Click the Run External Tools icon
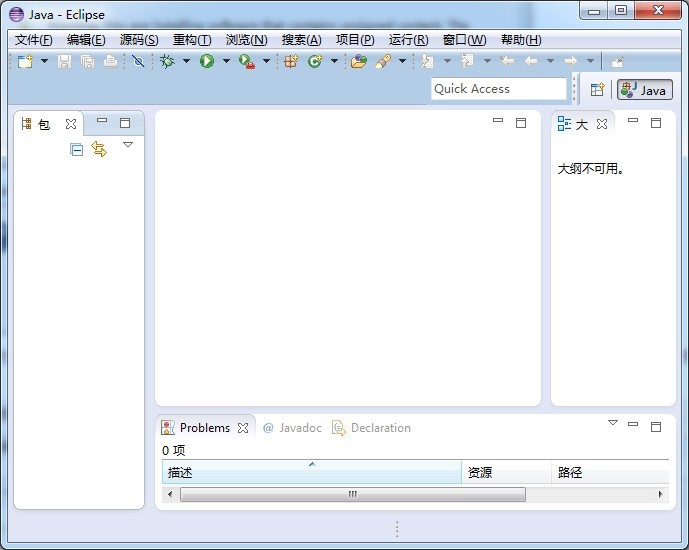The height and width of the screenshot is (550, 689). click(x=247, y=61)
